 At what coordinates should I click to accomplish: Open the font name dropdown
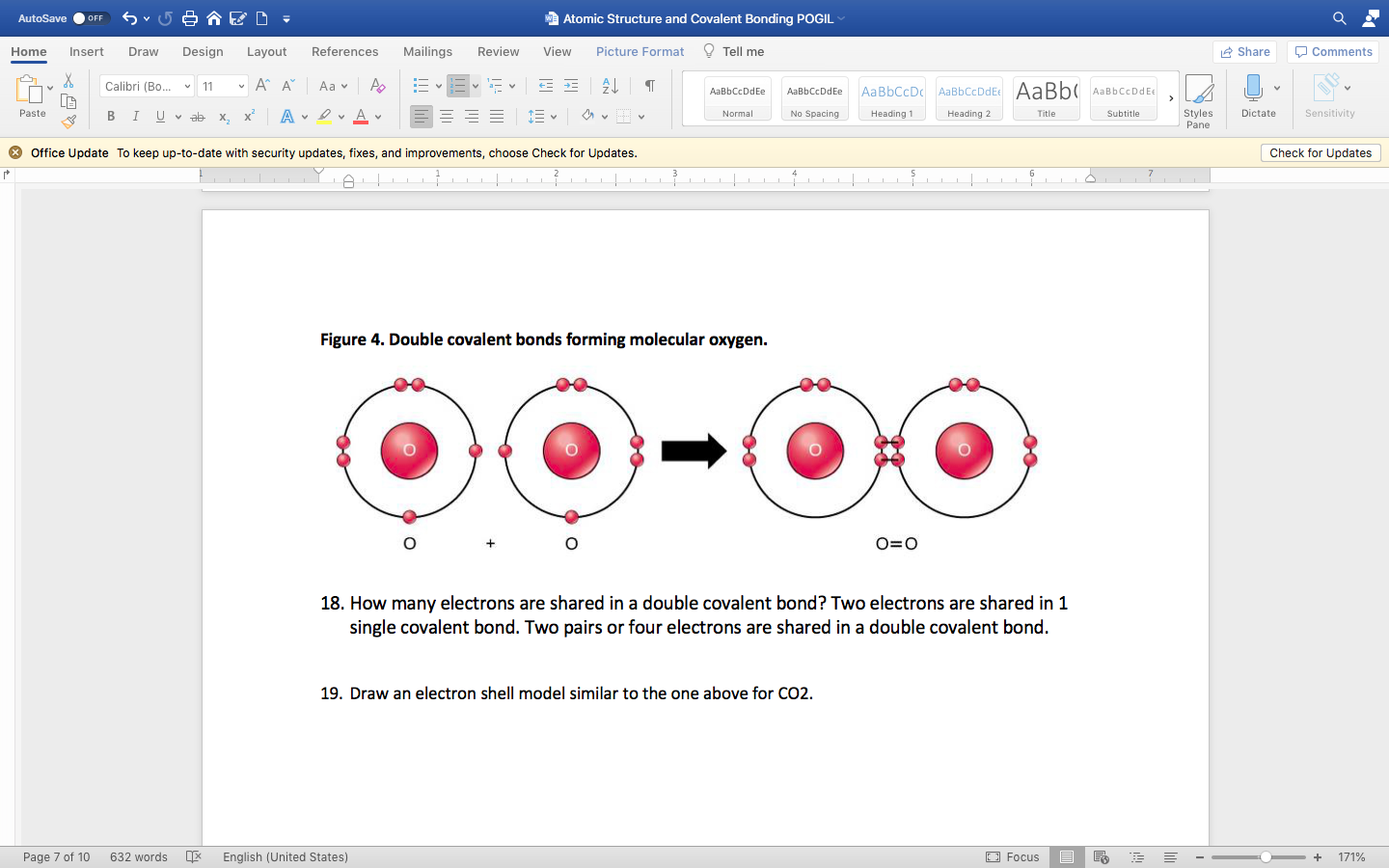tap(188, 86)
